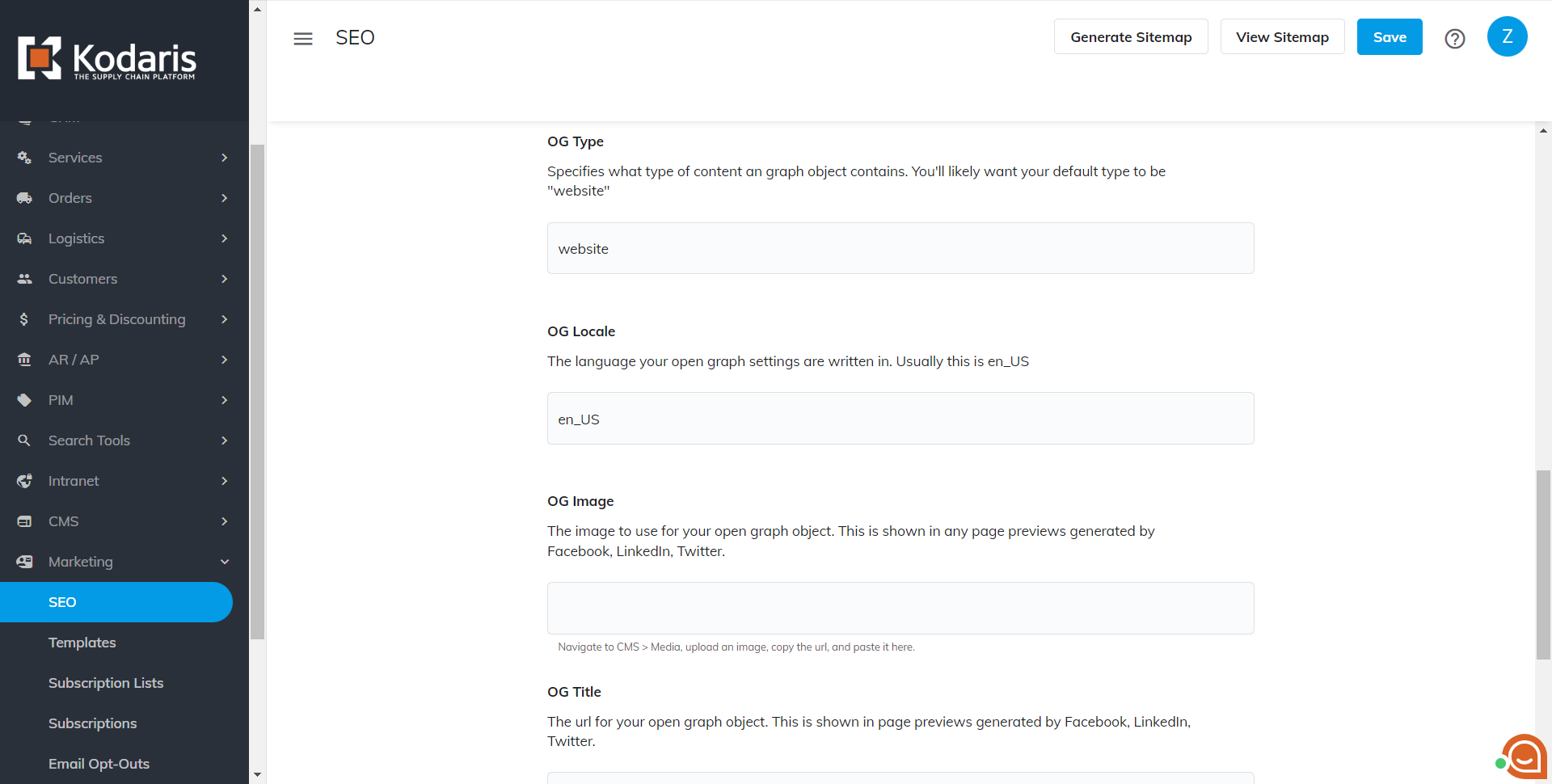Click the OG Image heading
This screenshot has width=1552, height=784.
pos(580,501)
